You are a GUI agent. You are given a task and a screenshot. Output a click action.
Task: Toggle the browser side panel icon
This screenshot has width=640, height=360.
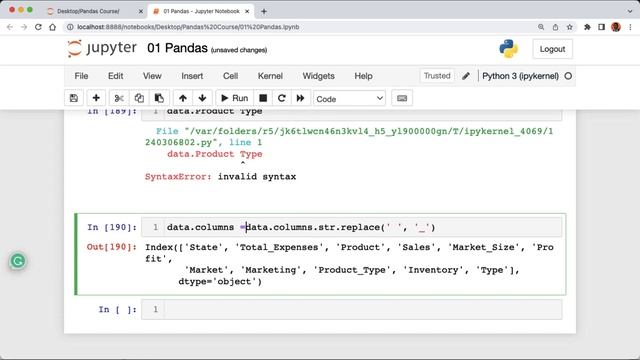[602, 27]
